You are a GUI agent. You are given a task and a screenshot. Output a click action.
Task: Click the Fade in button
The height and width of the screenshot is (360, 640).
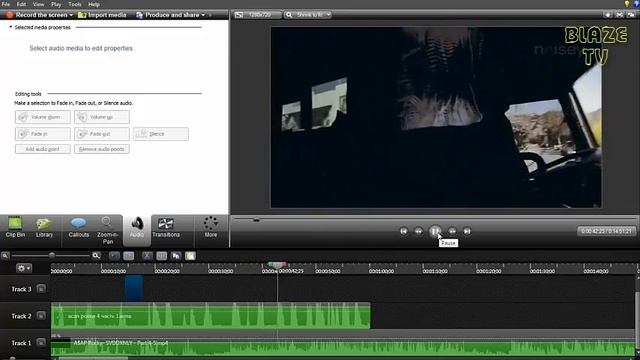43,134
